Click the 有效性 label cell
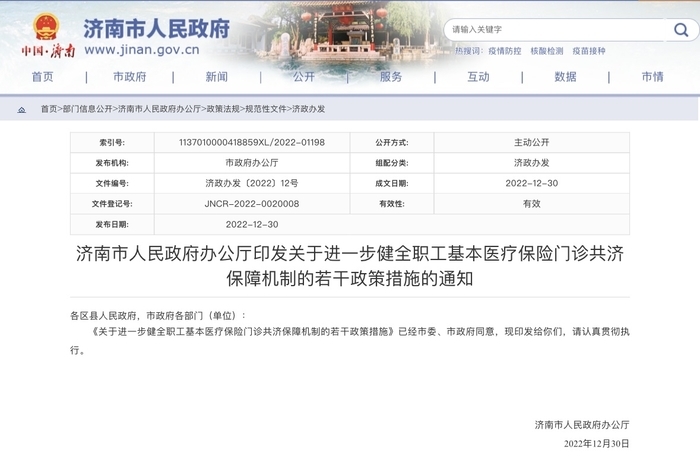Screen dimensions: 700x456 (x=392, y=204)
